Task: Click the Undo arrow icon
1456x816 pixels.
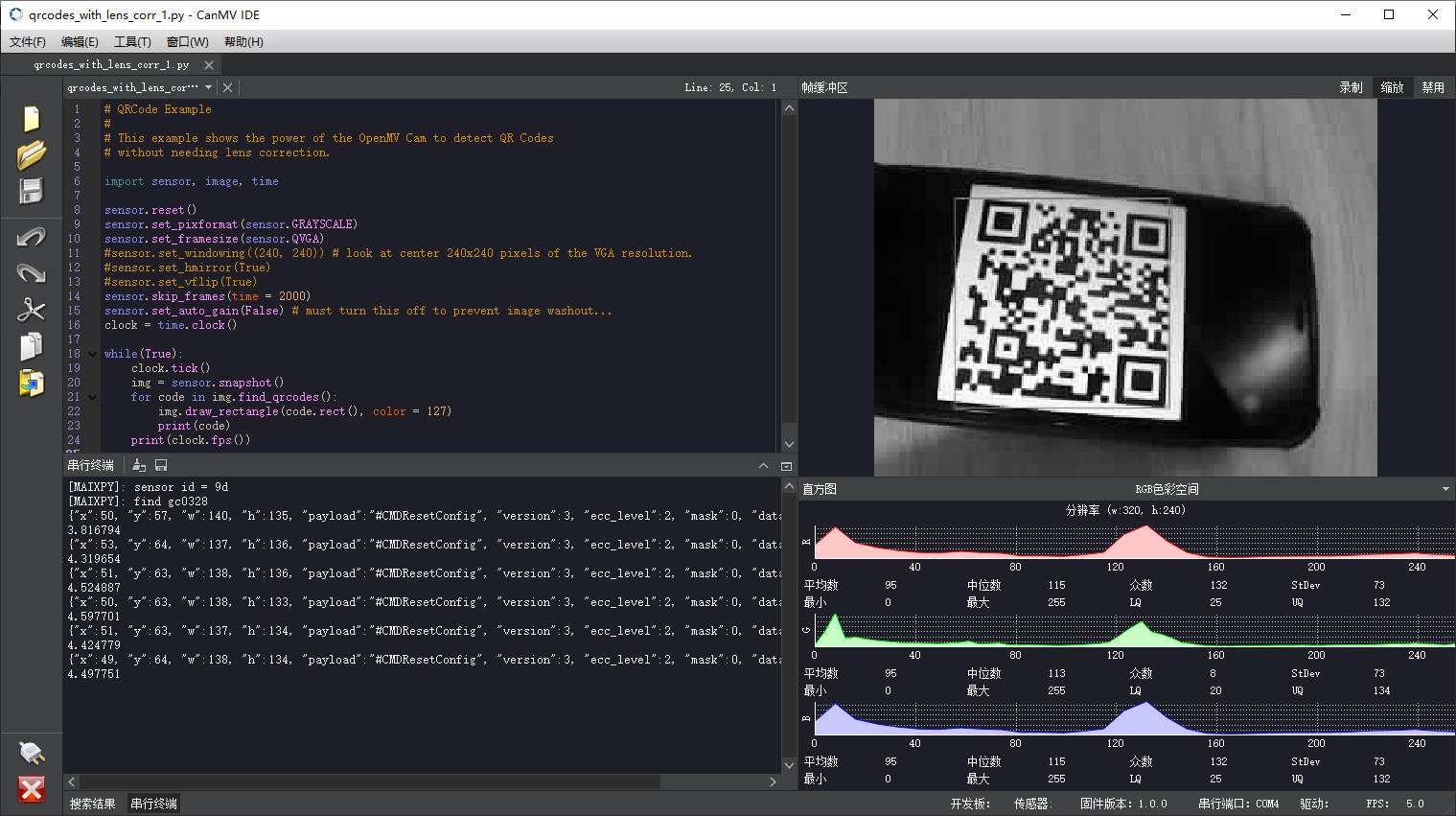Action: (x=32, y=236)
